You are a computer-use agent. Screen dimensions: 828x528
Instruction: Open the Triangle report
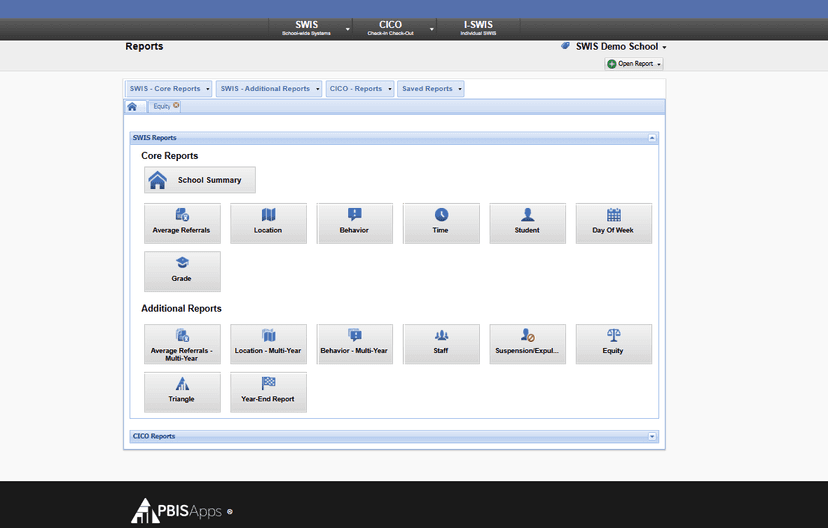(182, 392)
